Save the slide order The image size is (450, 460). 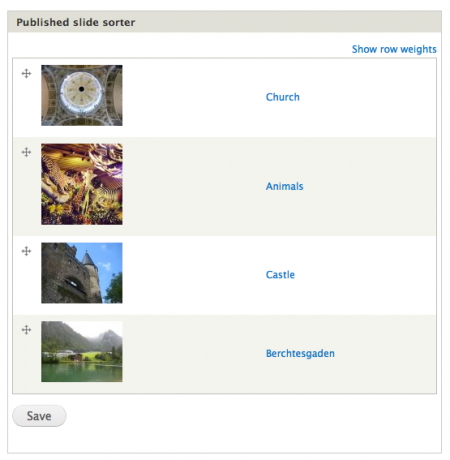point(39,416)
